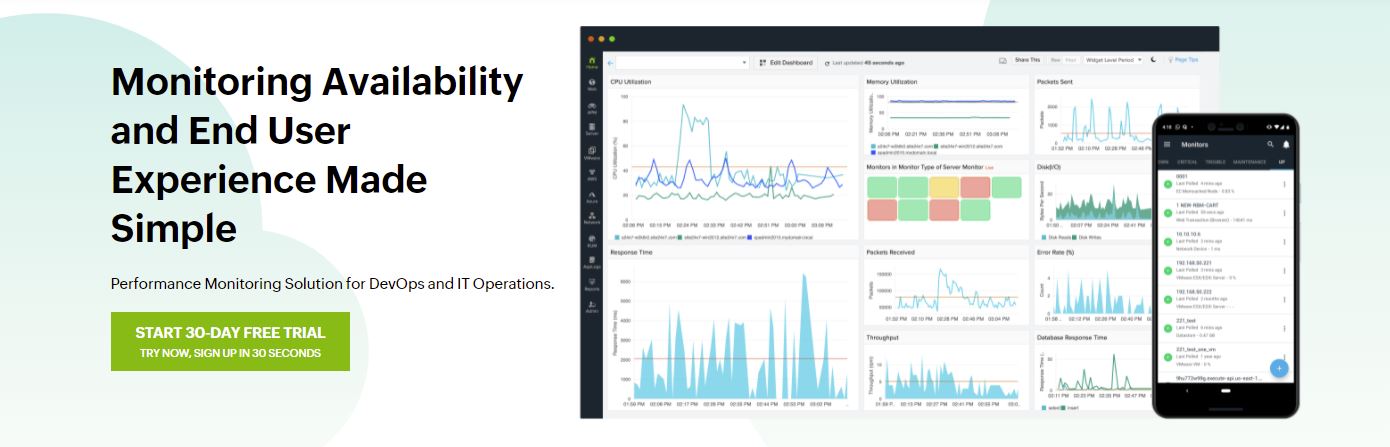
Task: Open the Server section in sidebar
Action: coord(592,129)
